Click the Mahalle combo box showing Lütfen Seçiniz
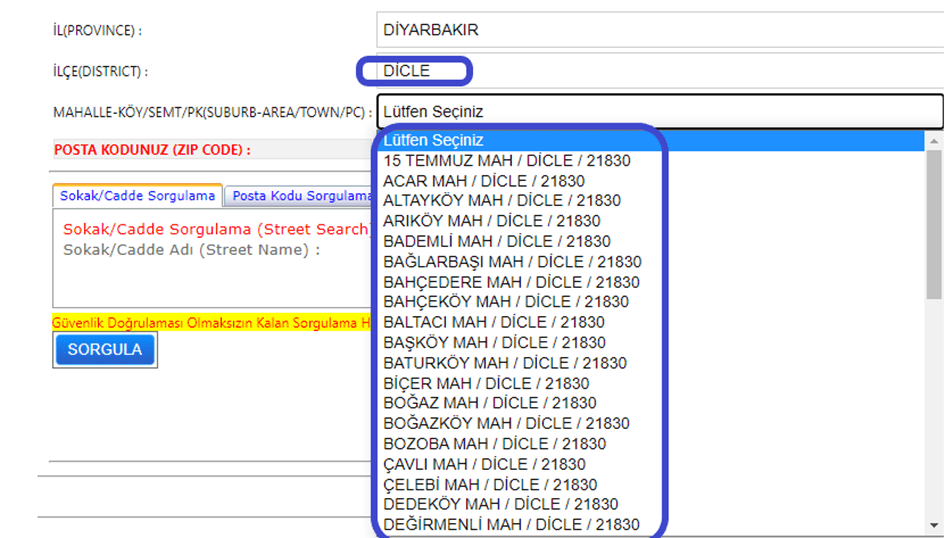Viewport: 945px width, 538px height. pyautogui.click(x=660, y=112)
